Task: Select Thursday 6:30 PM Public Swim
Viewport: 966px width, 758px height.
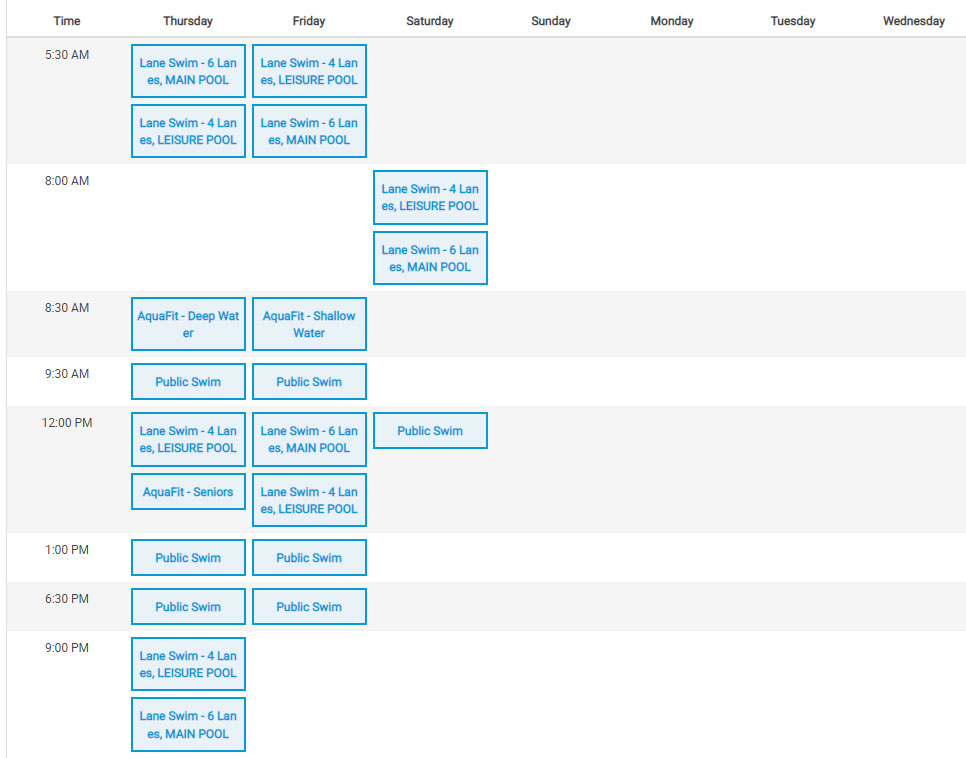Action: [188, 606]
